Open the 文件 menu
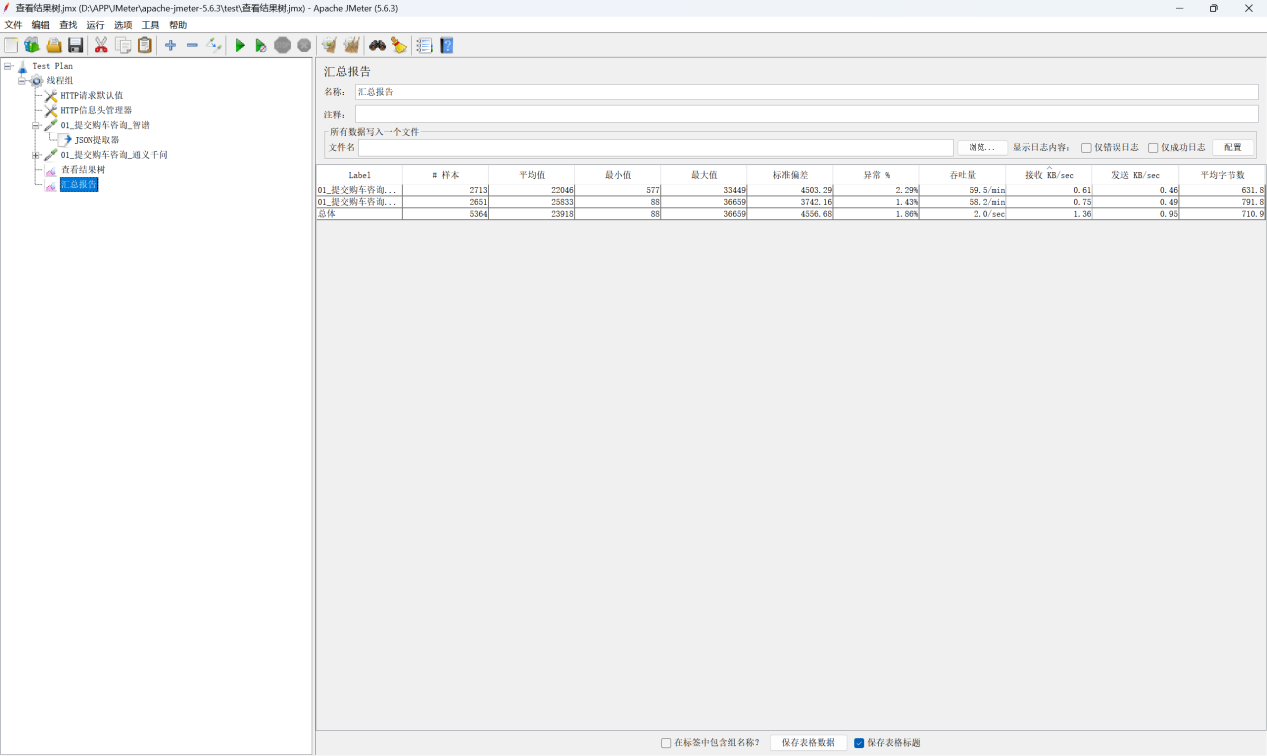This screenshot has width=1267, height=756. [x=13, y=25]
